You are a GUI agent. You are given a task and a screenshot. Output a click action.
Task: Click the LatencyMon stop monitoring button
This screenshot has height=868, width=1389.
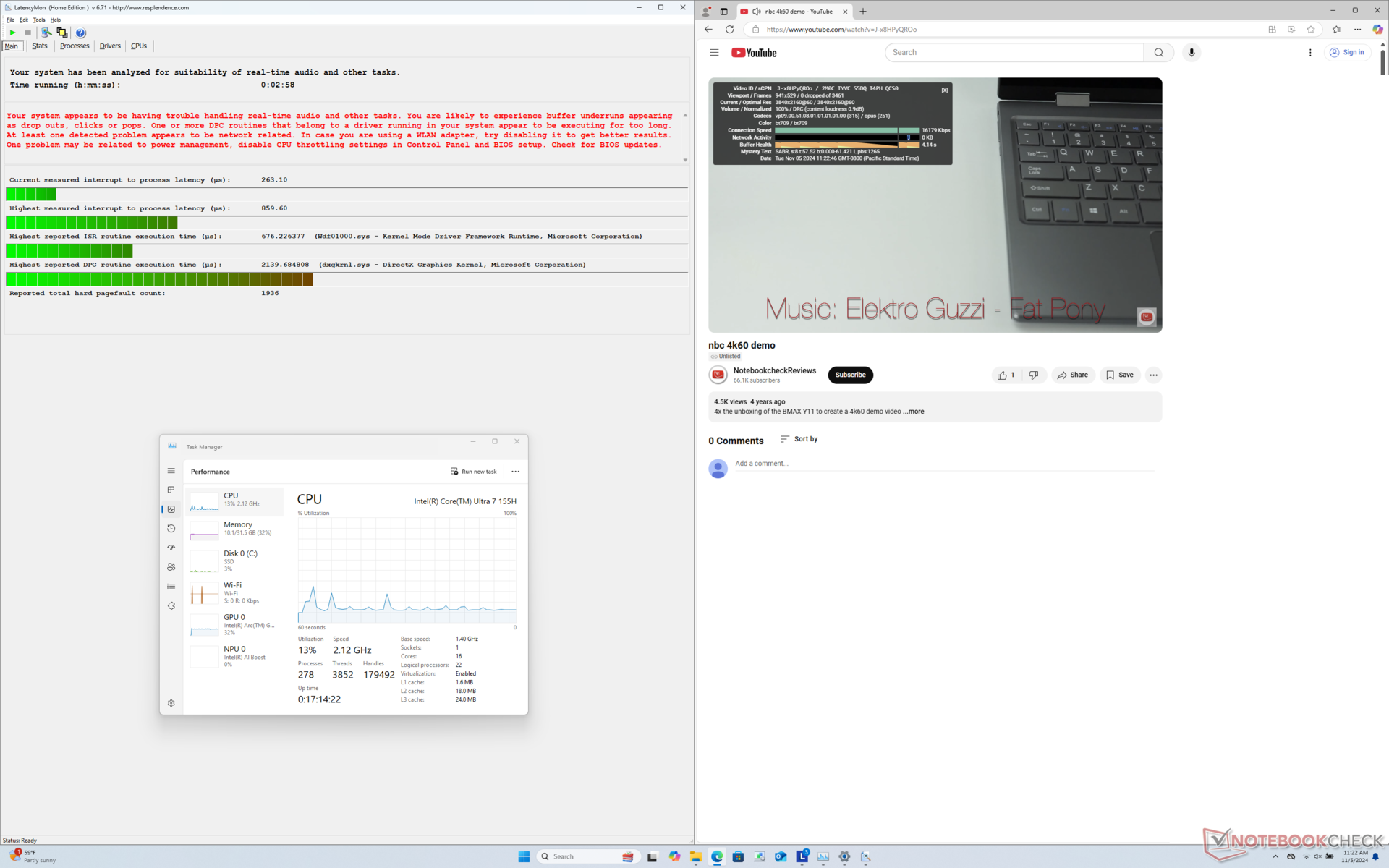[x=28, y=33]
